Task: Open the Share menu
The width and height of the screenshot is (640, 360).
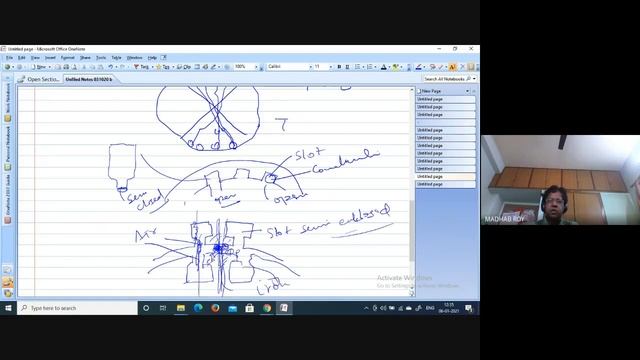Action: 85,58
